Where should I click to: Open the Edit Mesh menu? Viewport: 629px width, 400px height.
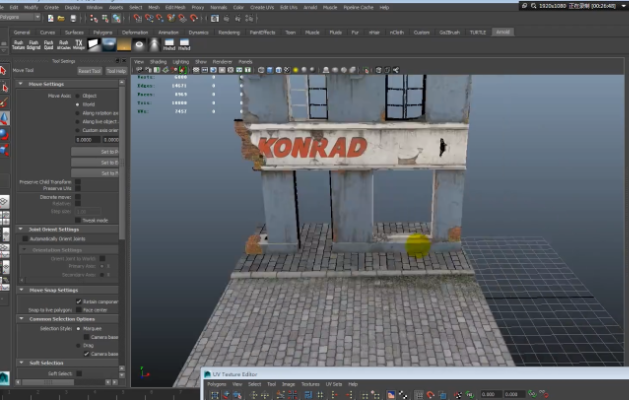[x=175, y=7]
